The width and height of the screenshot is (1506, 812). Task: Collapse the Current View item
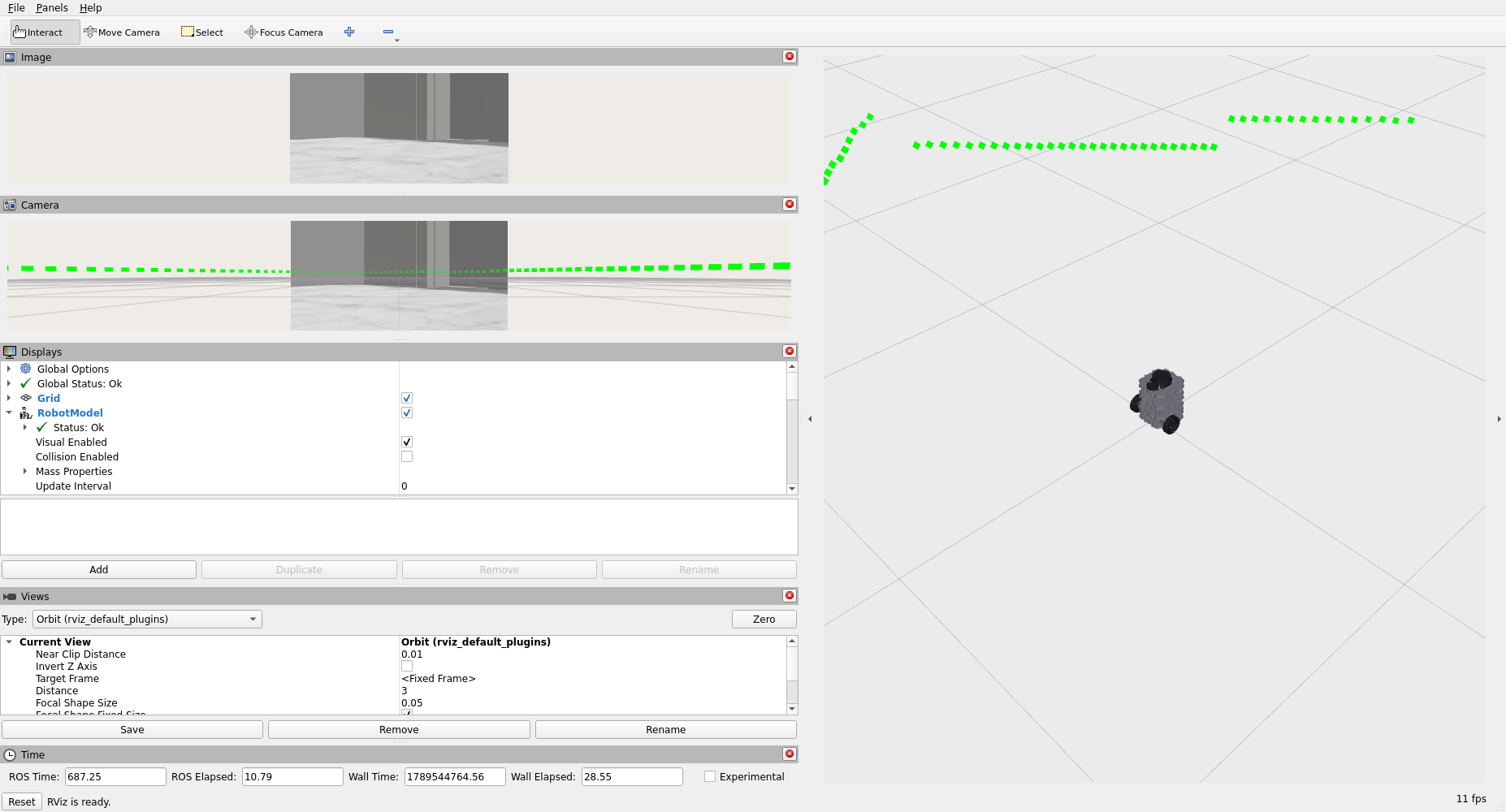(9, 641)
